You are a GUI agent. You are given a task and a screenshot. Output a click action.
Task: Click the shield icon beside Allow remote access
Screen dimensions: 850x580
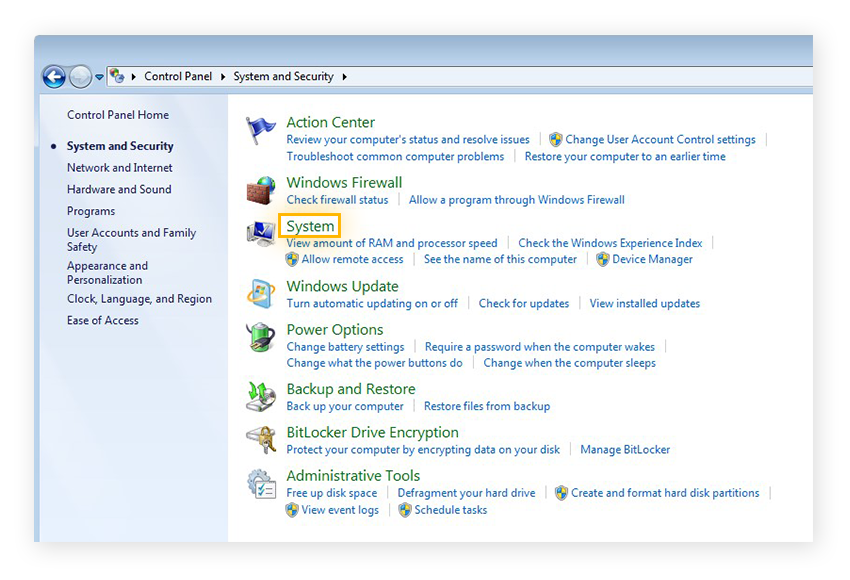tap(294, 259)
